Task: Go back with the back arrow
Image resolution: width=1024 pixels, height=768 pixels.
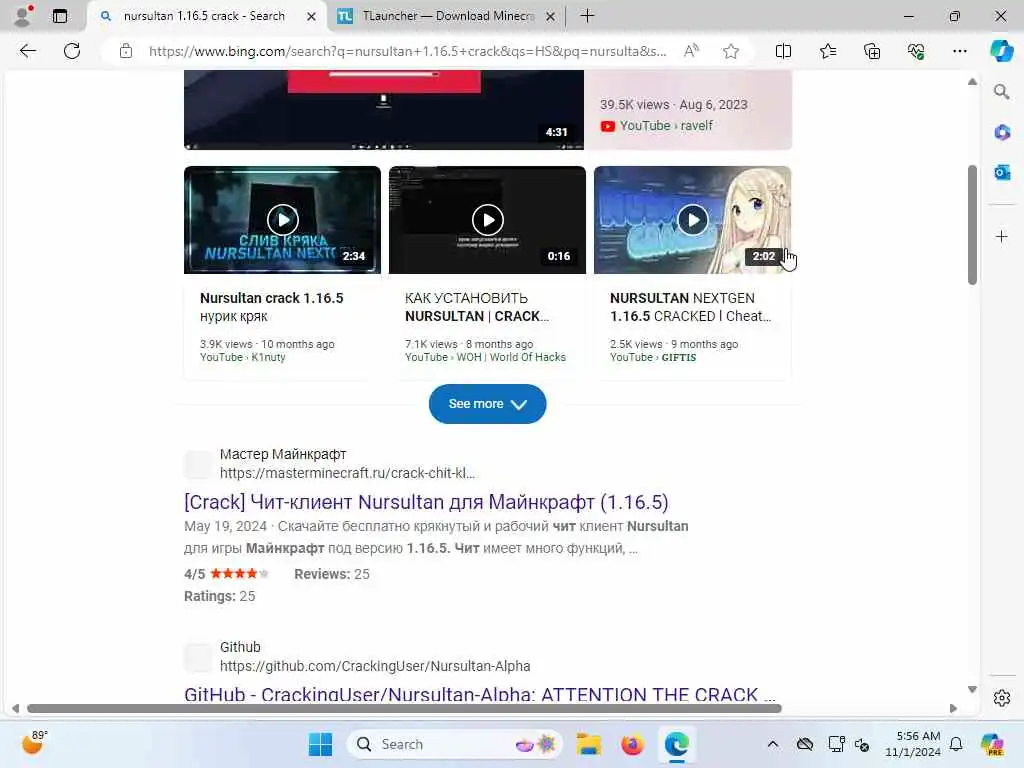Action: coord(27,51)
